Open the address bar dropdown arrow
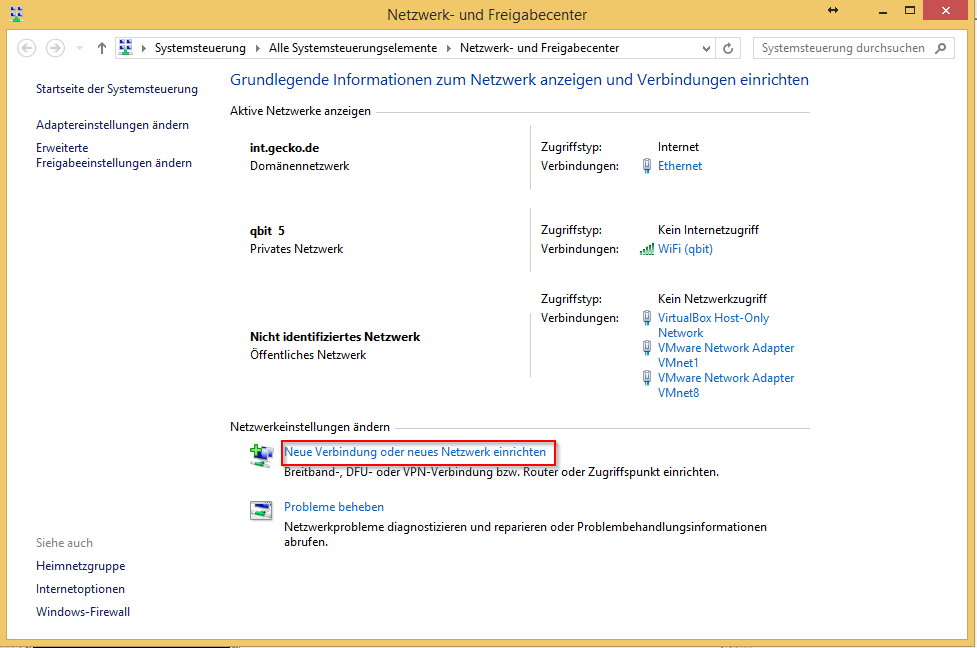977x648 pixels. (x=706, y=47)
